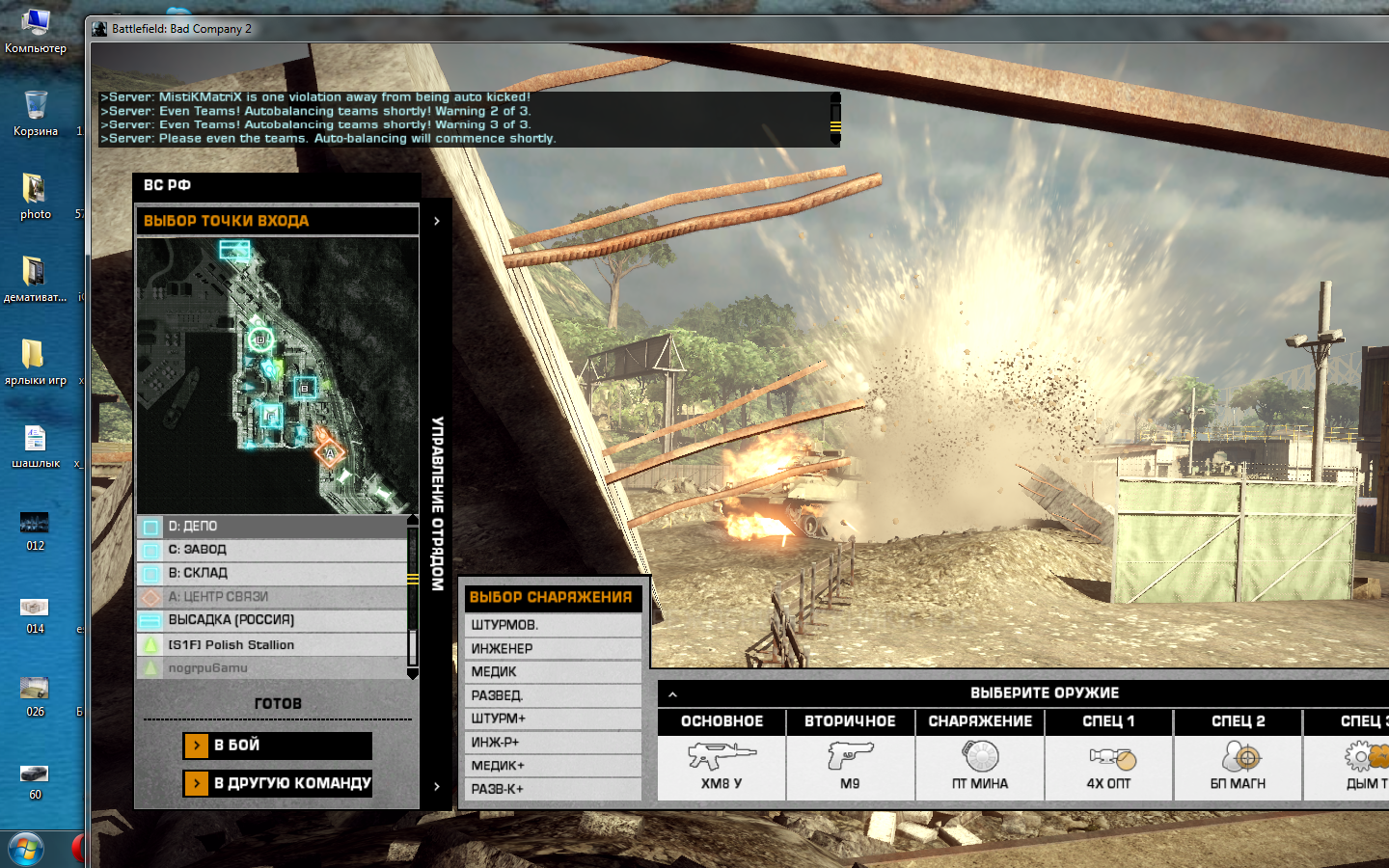Screen dimensions: 1389x868
Task: Select spawn point B: СКЛАД
Action: (x=272, y=573)
